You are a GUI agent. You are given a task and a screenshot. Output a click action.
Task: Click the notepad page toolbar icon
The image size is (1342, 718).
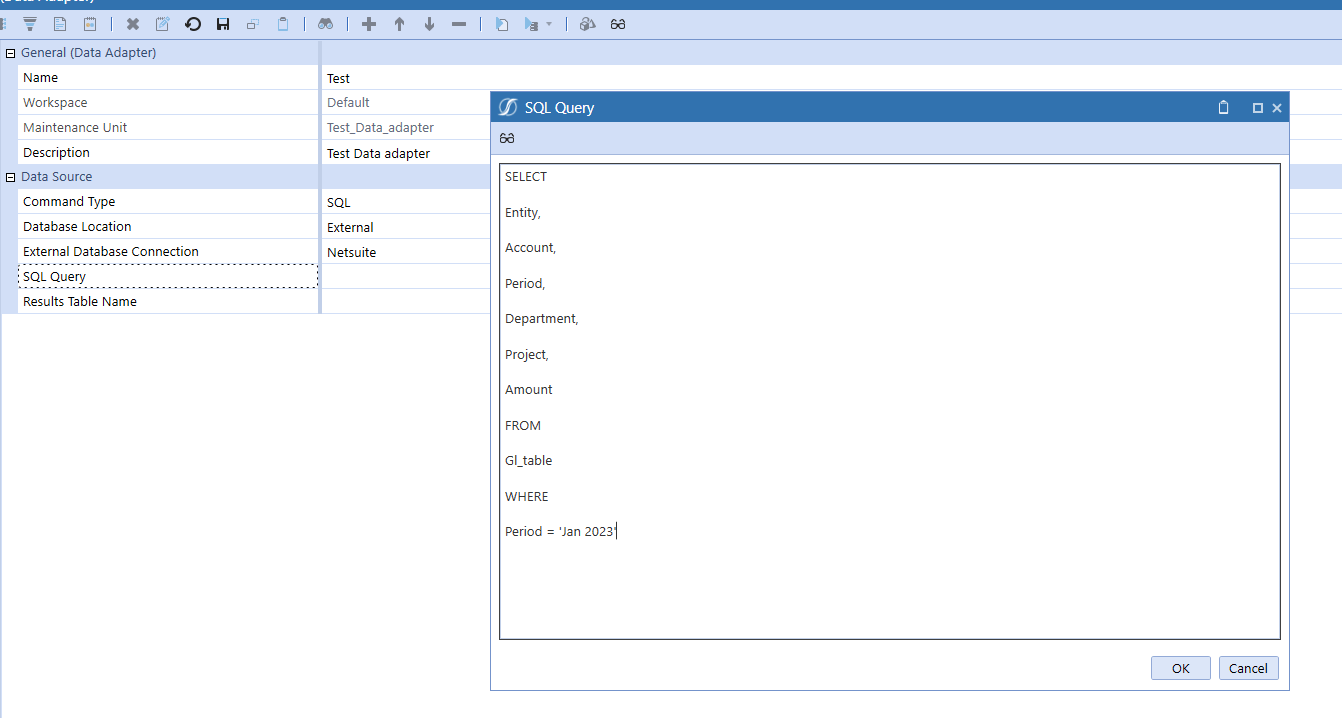point(90,24)
